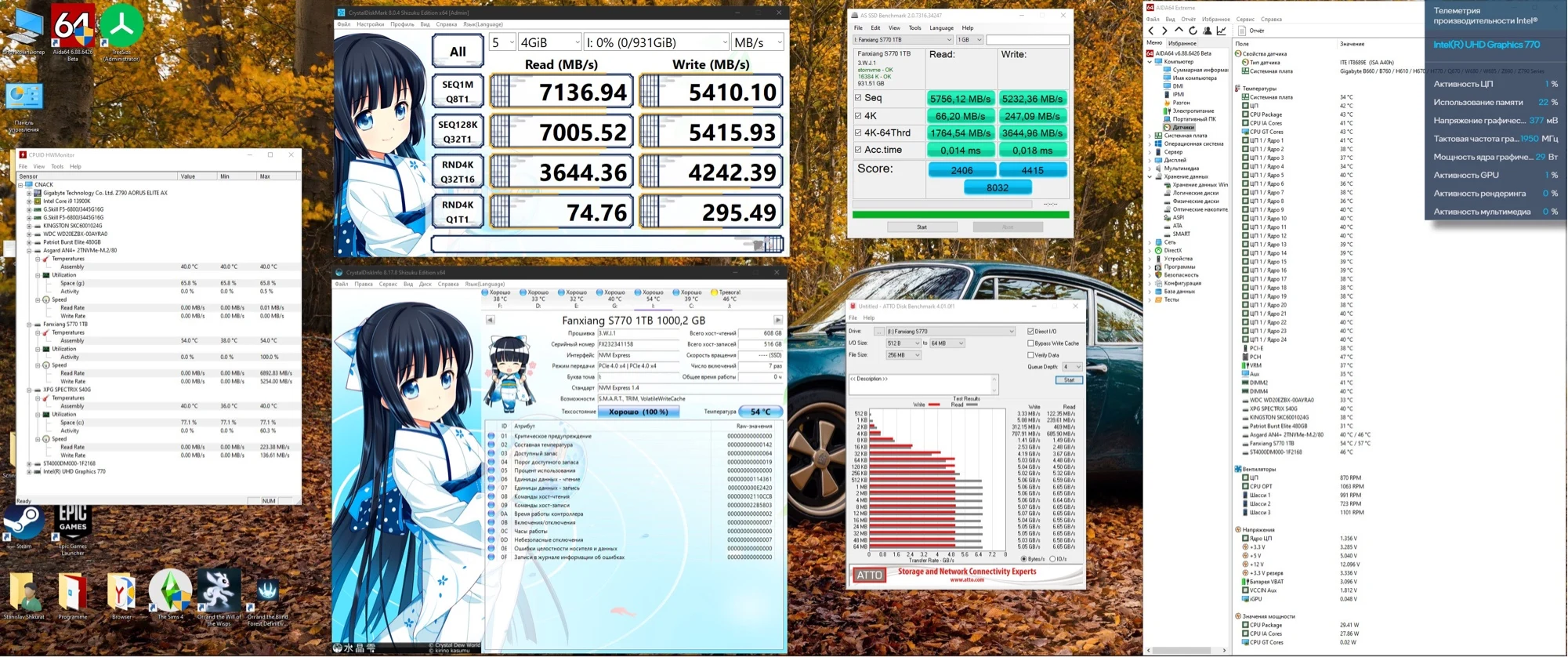Open the Queue Depth dropdown in ATTO
Viewport: 1568px width, 657px height.
coord(1072,367)
